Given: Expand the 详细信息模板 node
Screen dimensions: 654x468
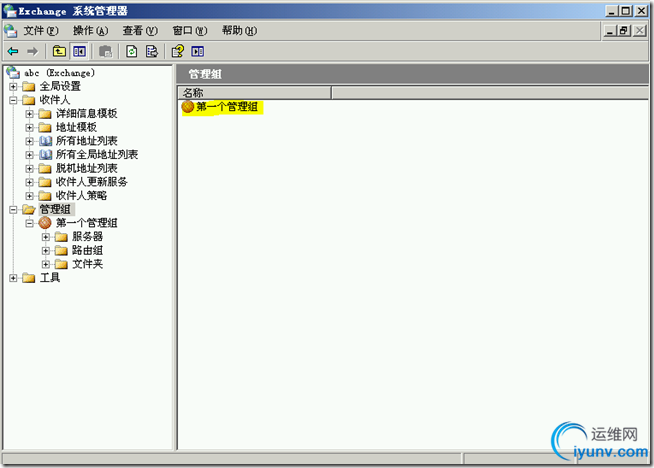Looking at the screenshot, I should [29, 114].
